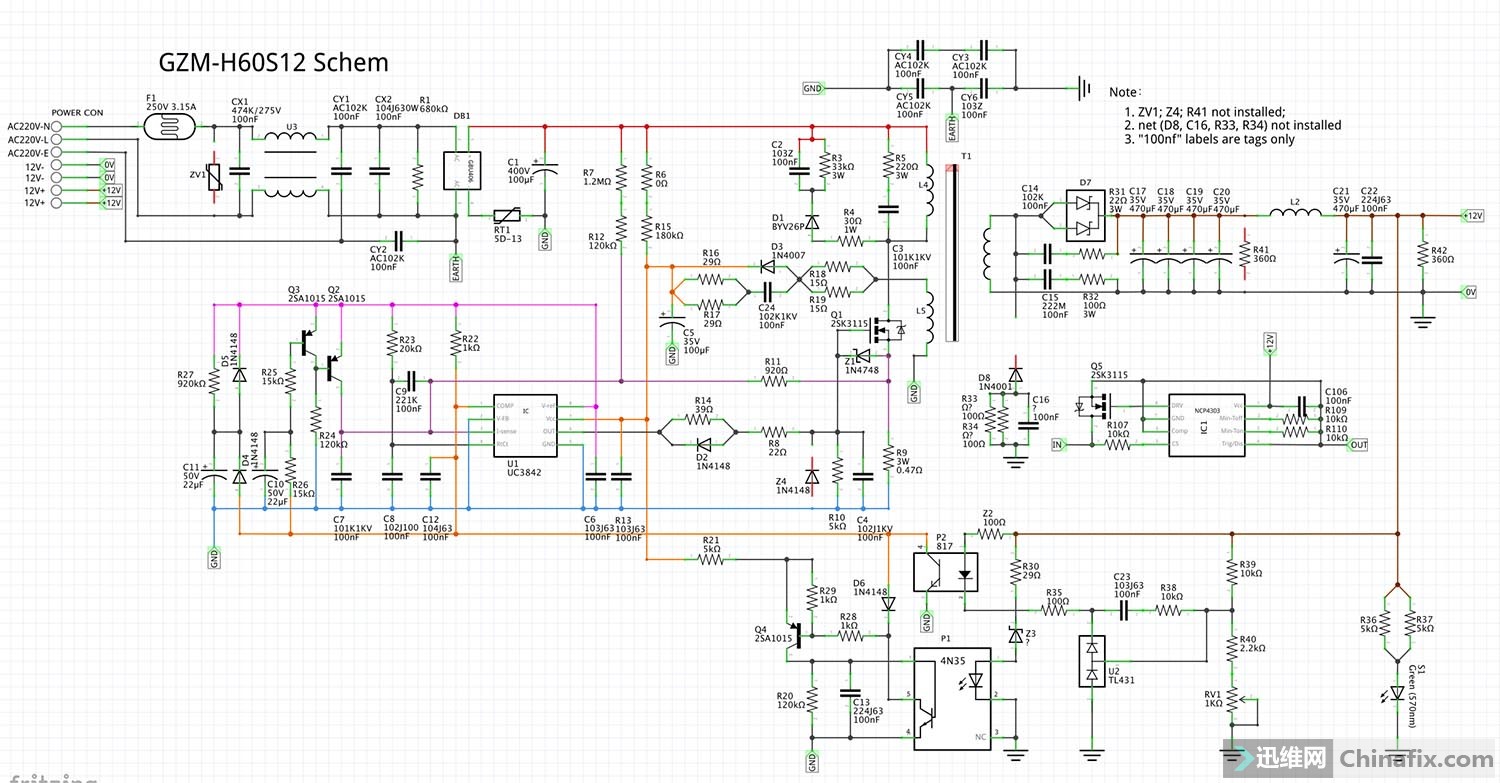Select the AC220V-L connector pin
The image size is (1500, 783).
click(56, 139)
